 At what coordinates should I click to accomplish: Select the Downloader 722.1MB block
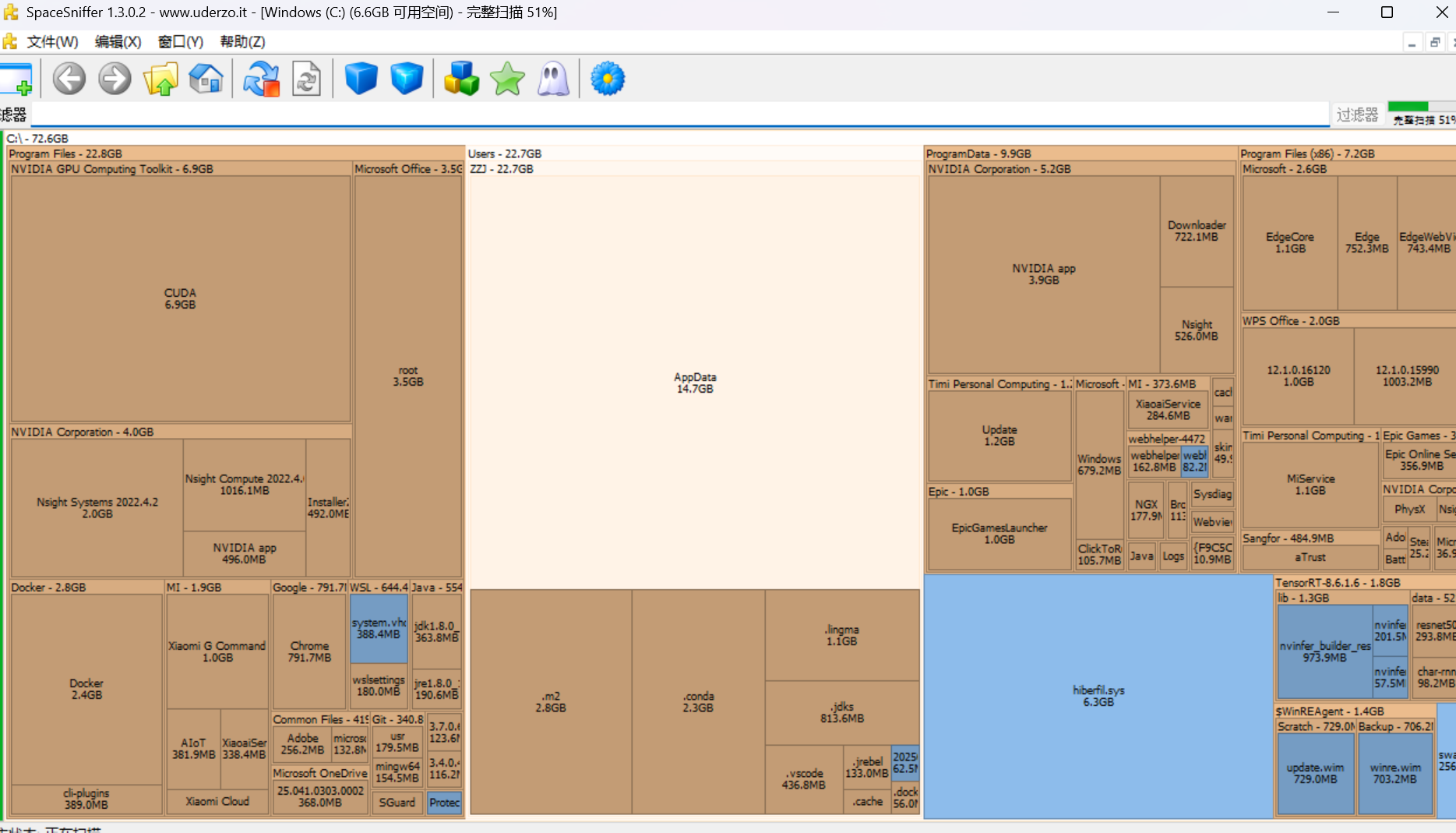[x=1197, y=231]
